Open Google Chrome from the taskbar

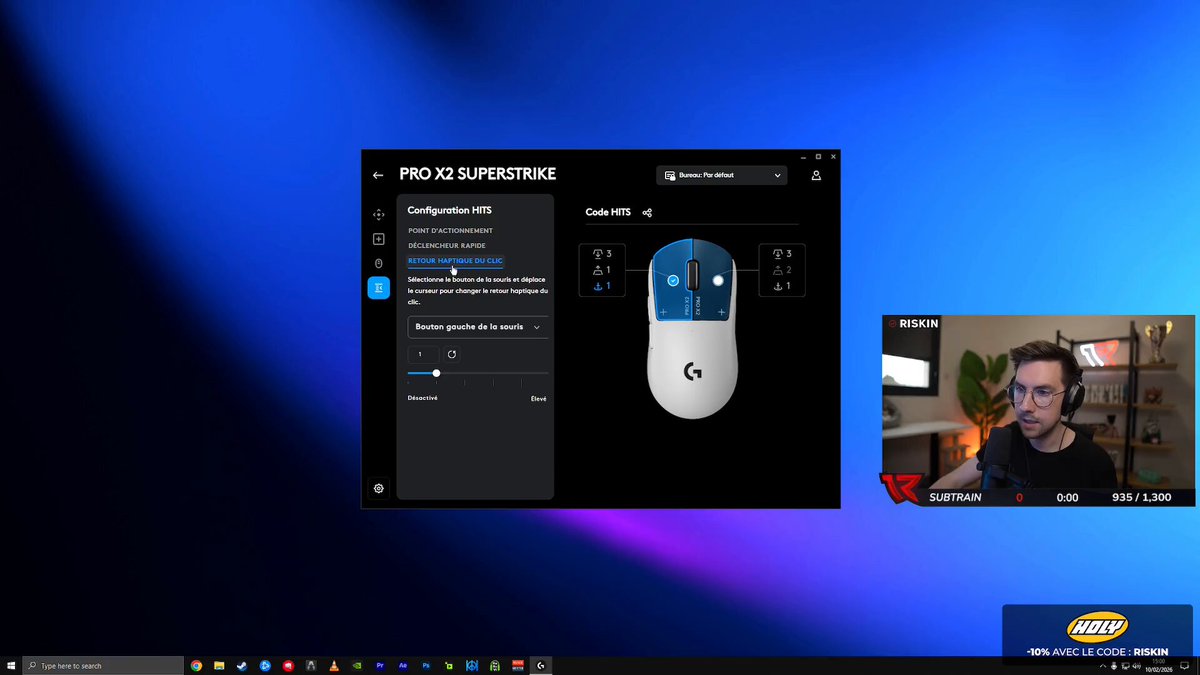coord(196,665)
